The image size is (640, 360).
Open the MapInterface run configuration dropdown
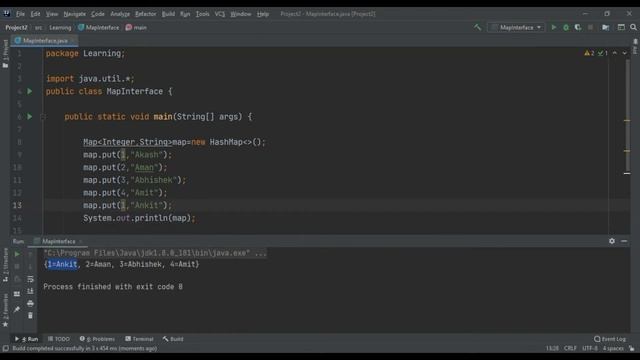coord(517,27)
